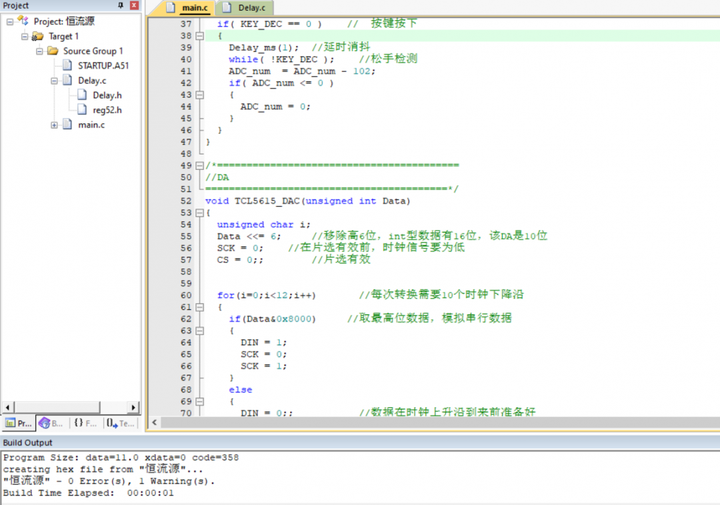Click STARTUP.A51 file icon
Image resolution: width=720 pixels, height=505 pixels.
(68, 66)
